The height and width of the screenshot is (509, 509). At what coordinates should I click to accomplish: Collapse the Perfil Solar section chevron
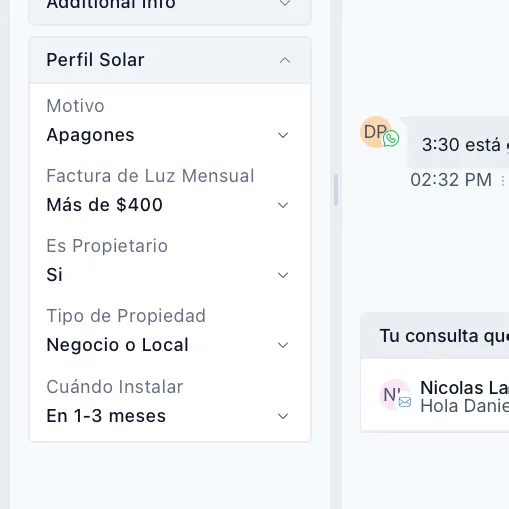coord(285,61)
